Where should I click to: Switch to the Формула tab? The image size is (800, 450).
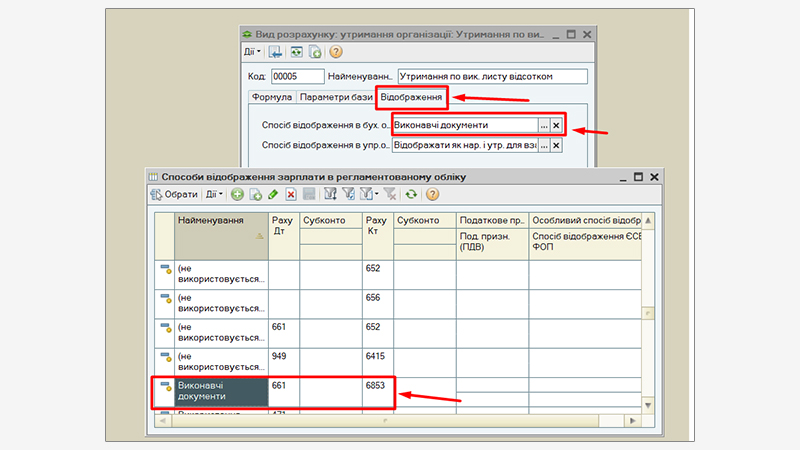(271, 98)
